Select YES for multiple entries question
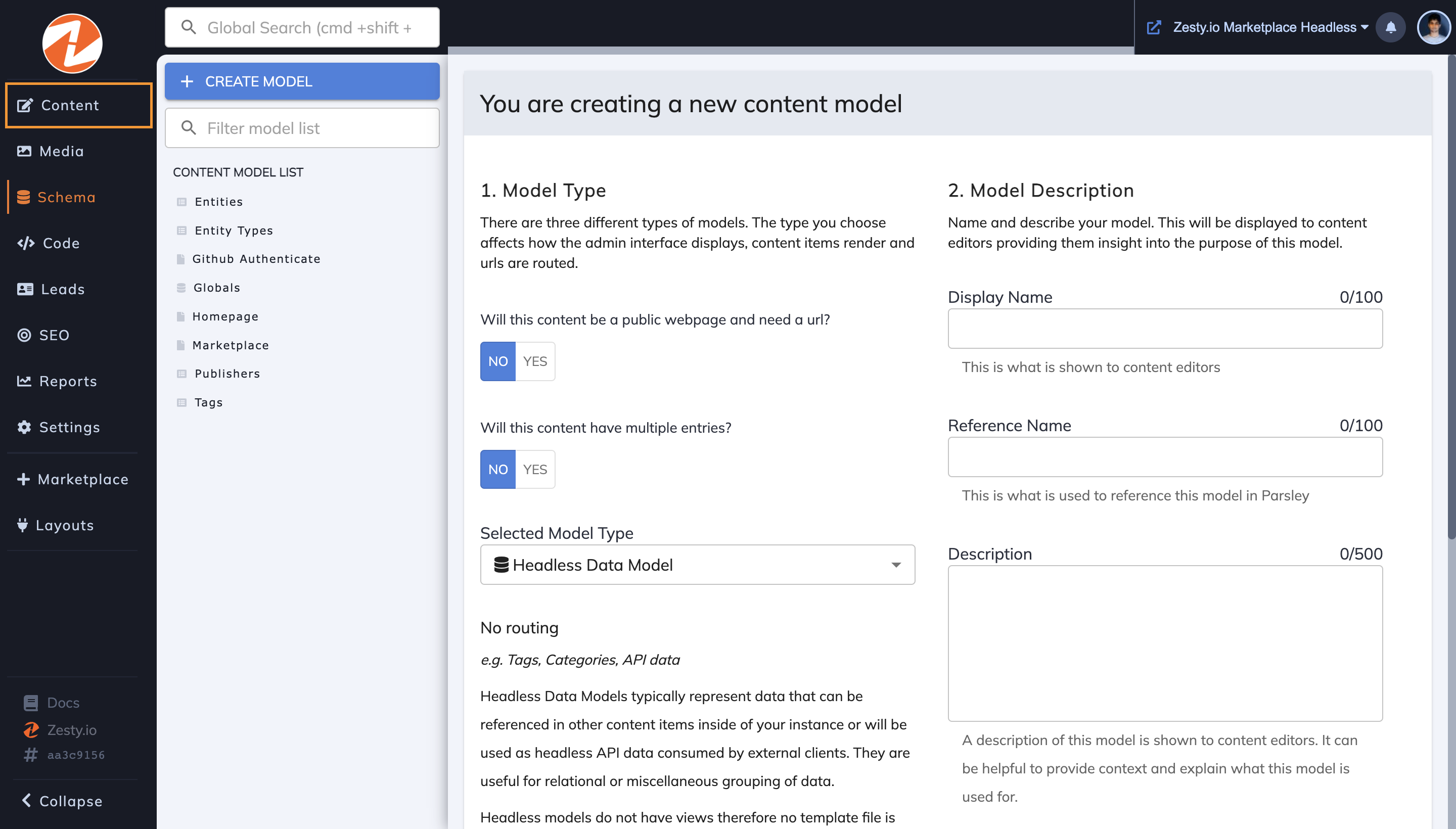The width and height of the screenshot is (1456, 829). point(535,469)
